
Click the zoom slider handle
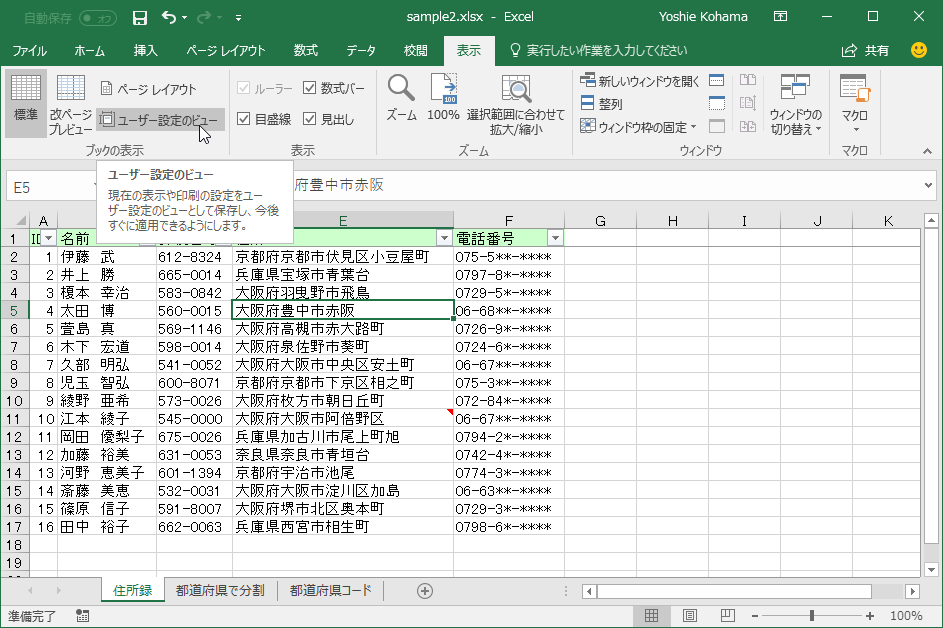pyautogui.click(x=812, y=616)
